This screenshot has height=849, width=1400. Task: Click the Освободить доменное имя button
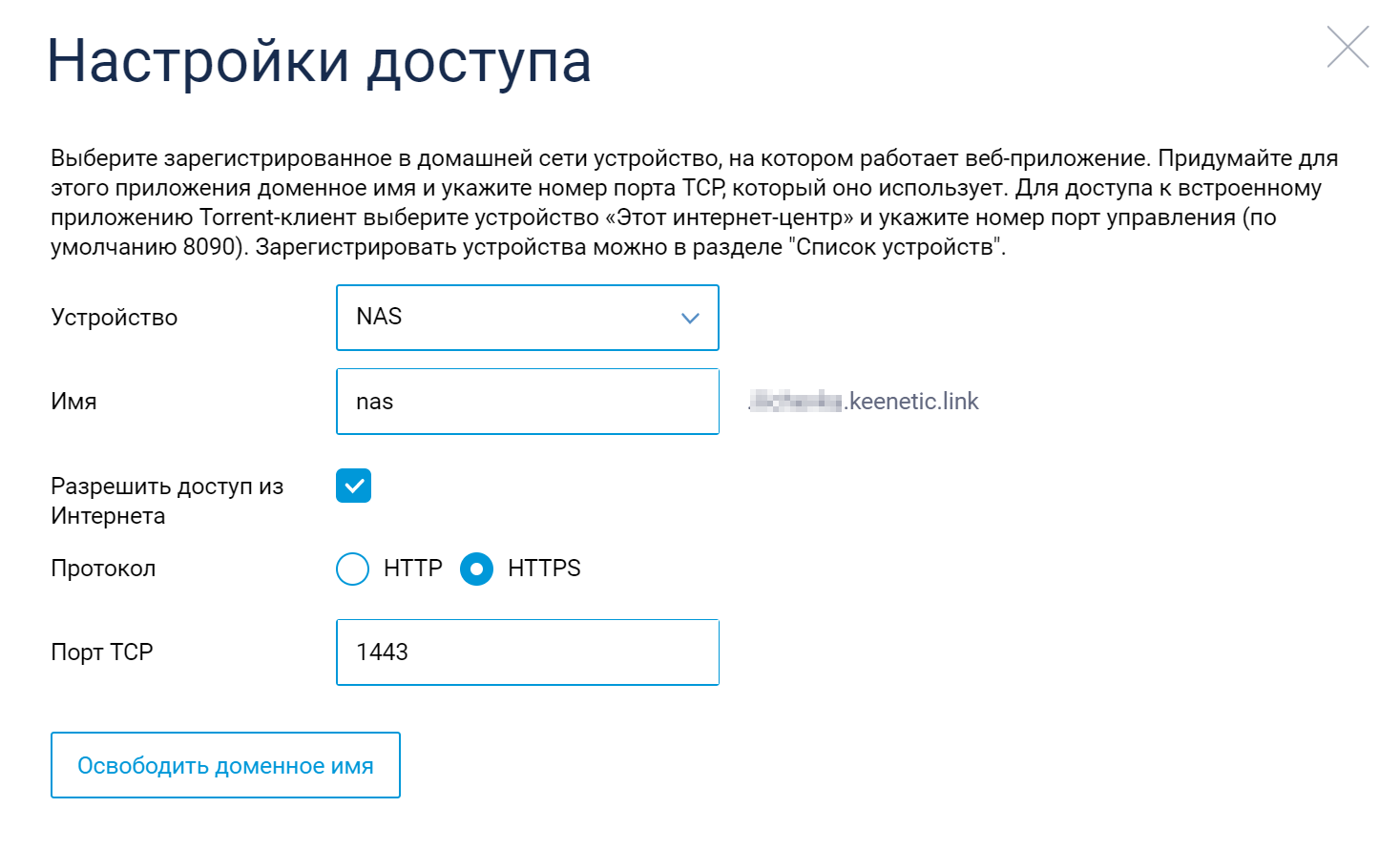[225, 765]
